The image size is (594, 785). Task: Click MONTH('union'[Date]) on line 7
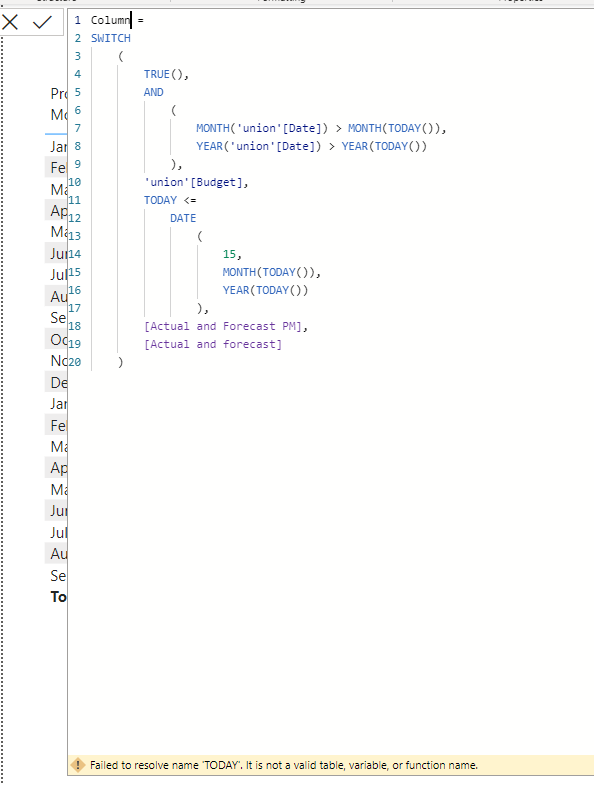(x=262, y=128)
